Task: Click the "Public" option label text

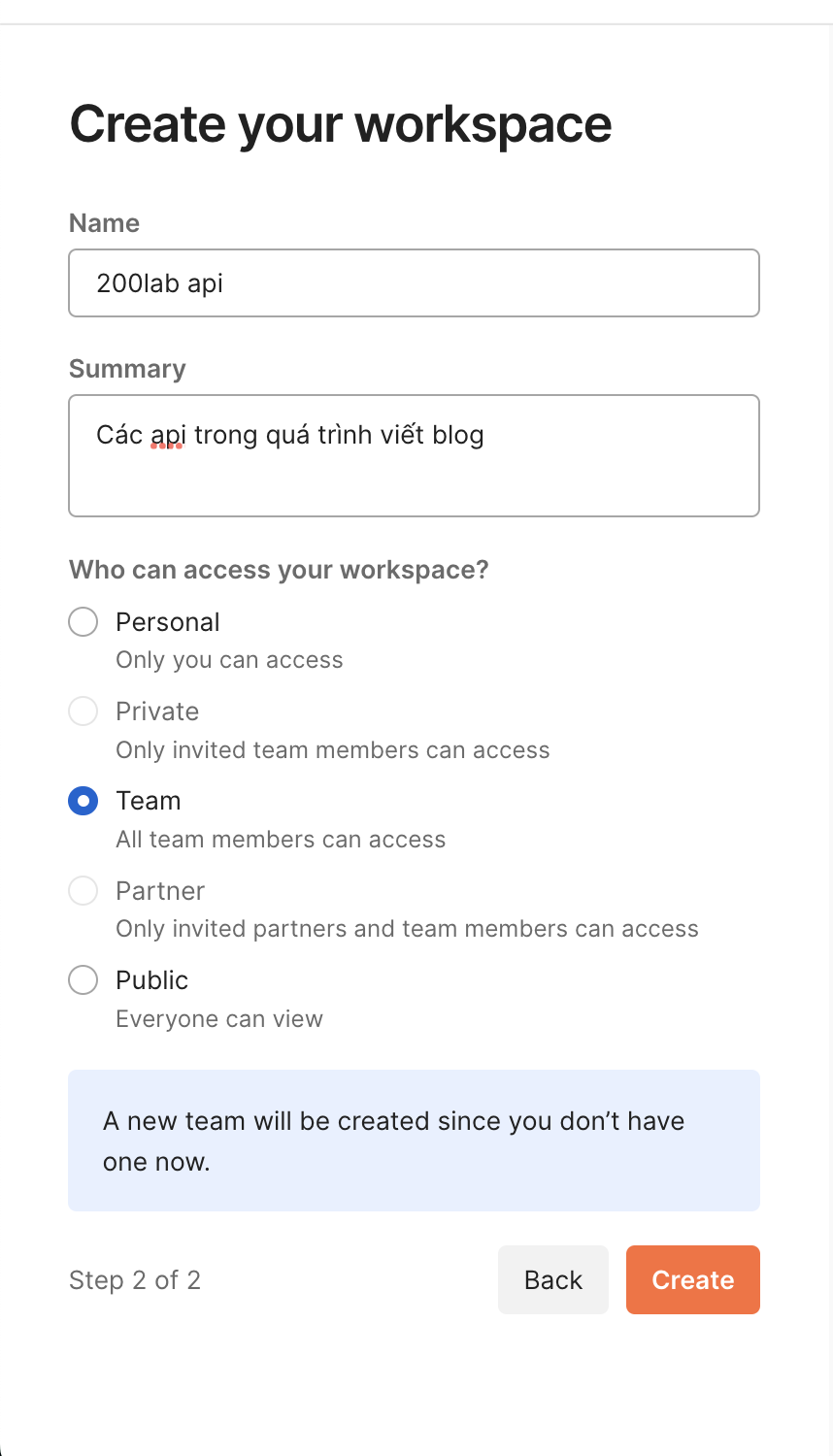Action: click(151, 980)
